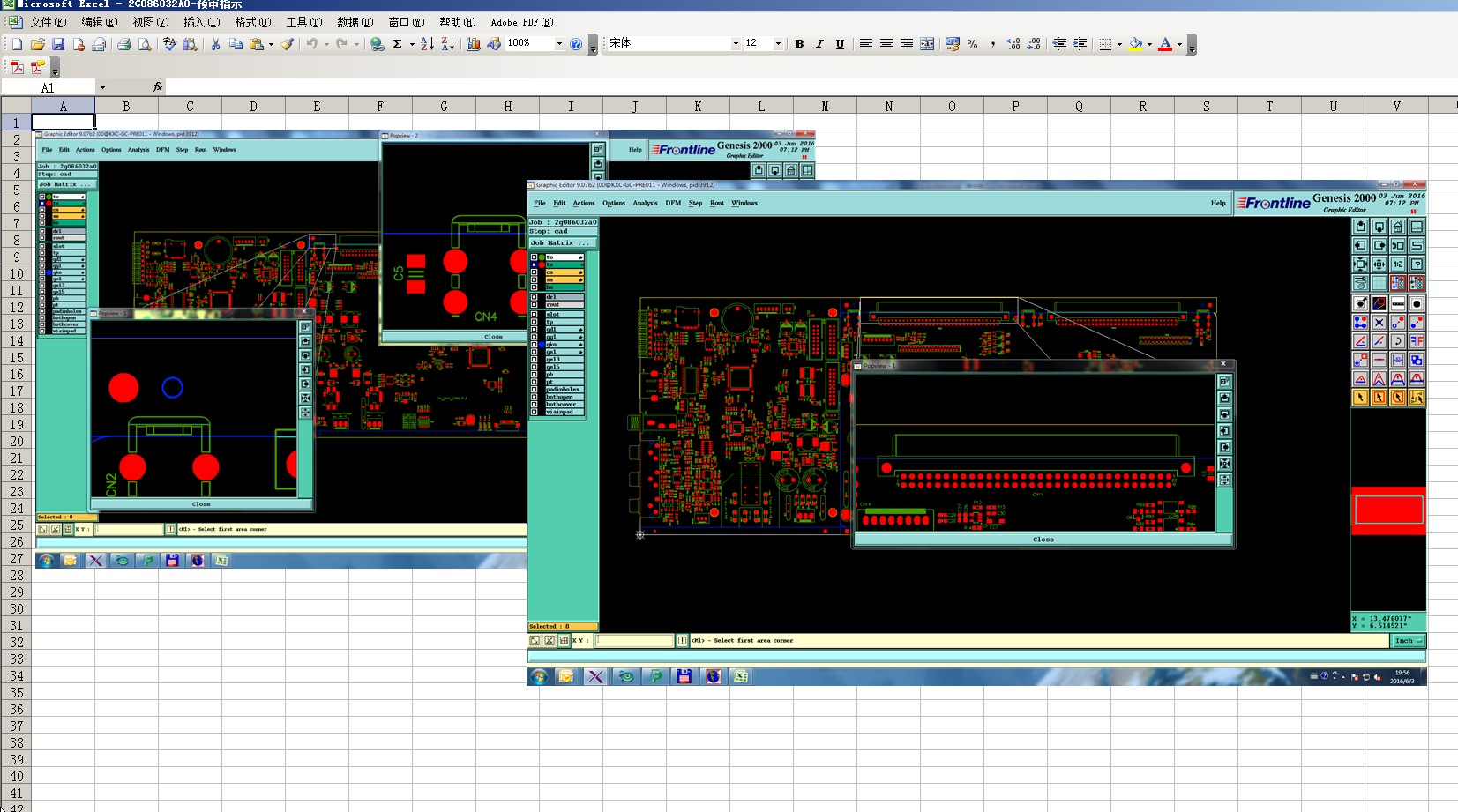
Task: Click the first Adobe PDF convert icon
Action: pos(17,67)
